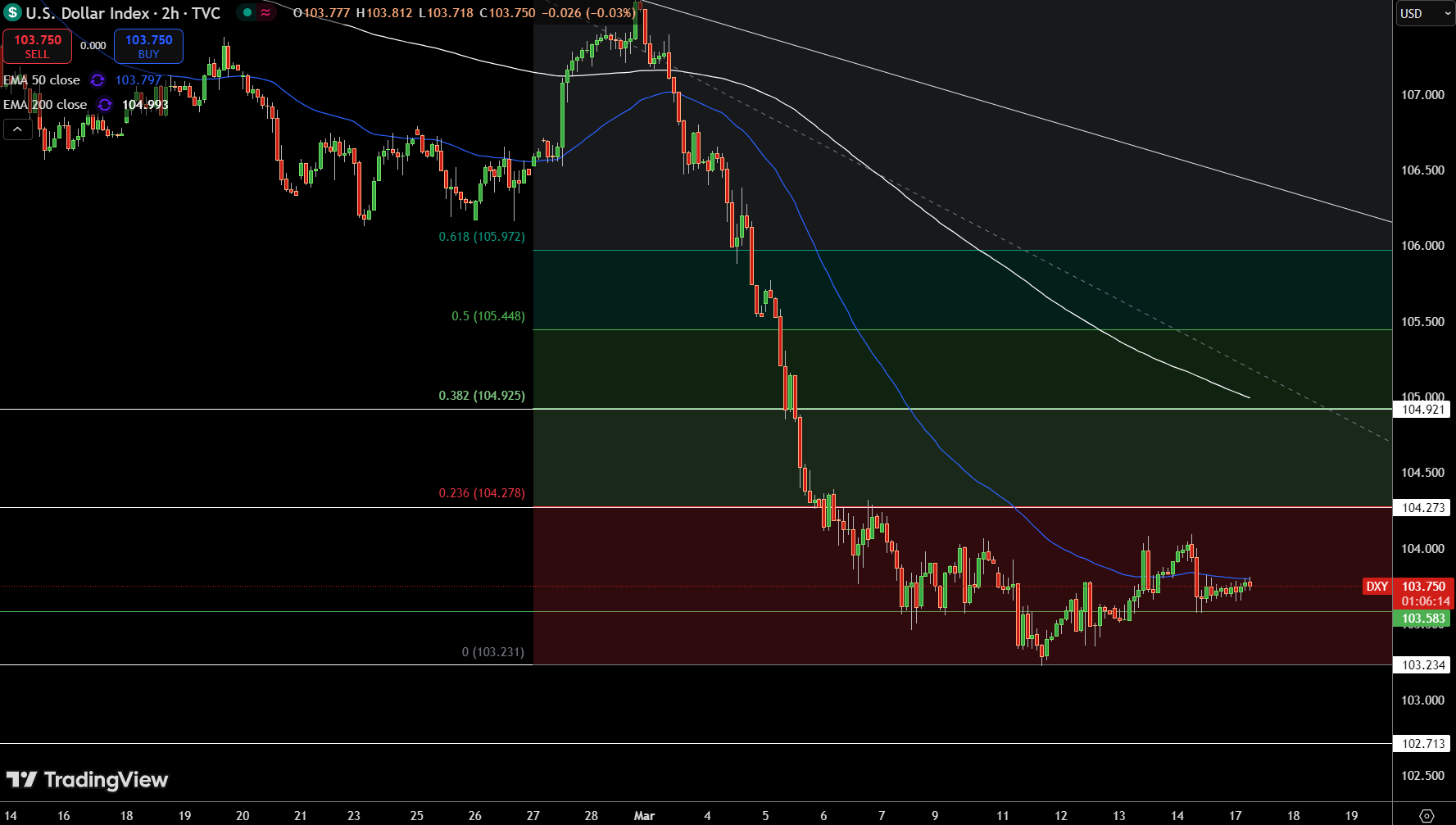
Task: Click the 103.234 price axis label
Action: tap(1422, 665)
